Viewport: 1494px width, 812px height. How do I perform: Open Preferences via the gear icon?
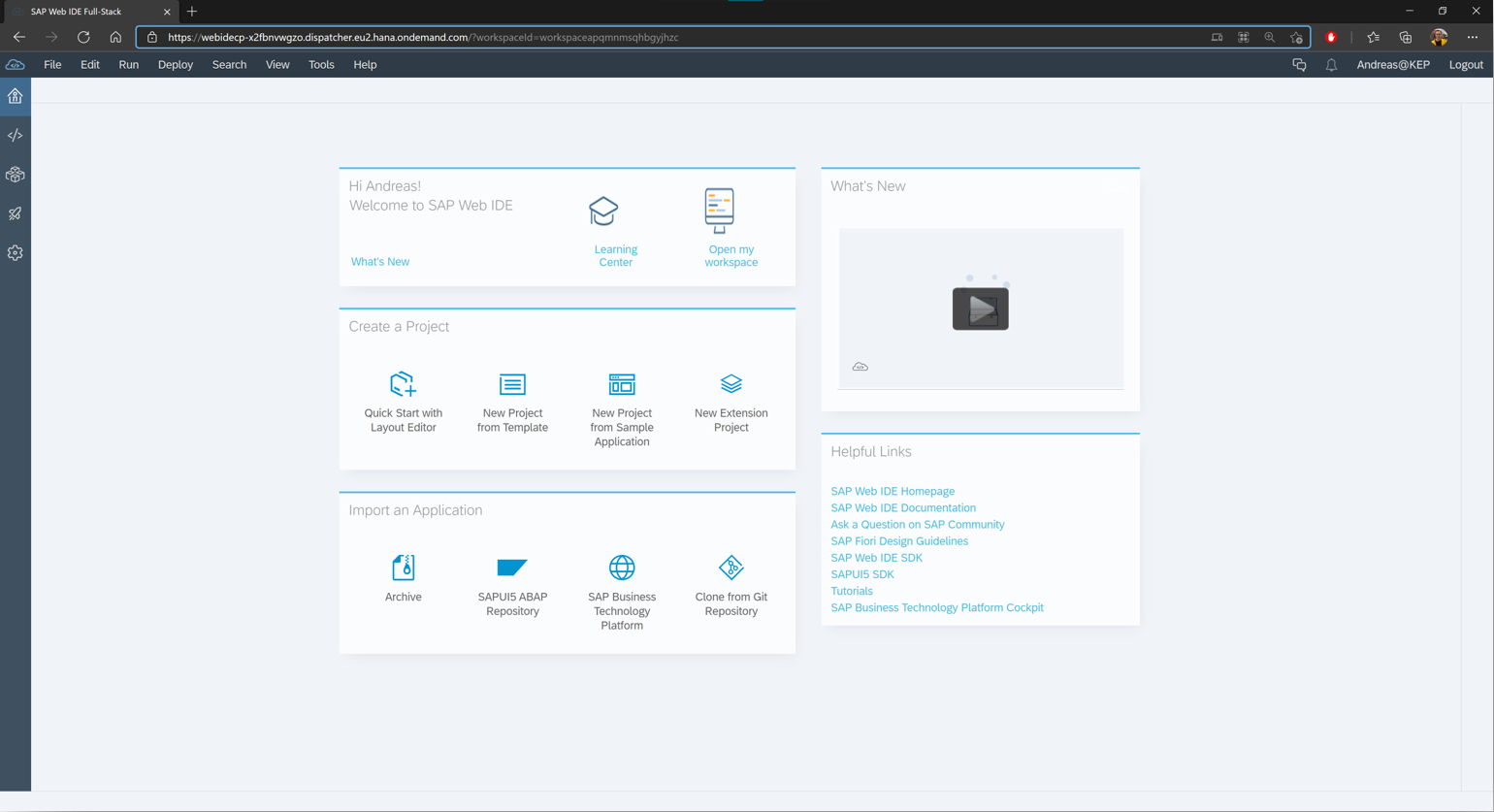tap(15, 253)
